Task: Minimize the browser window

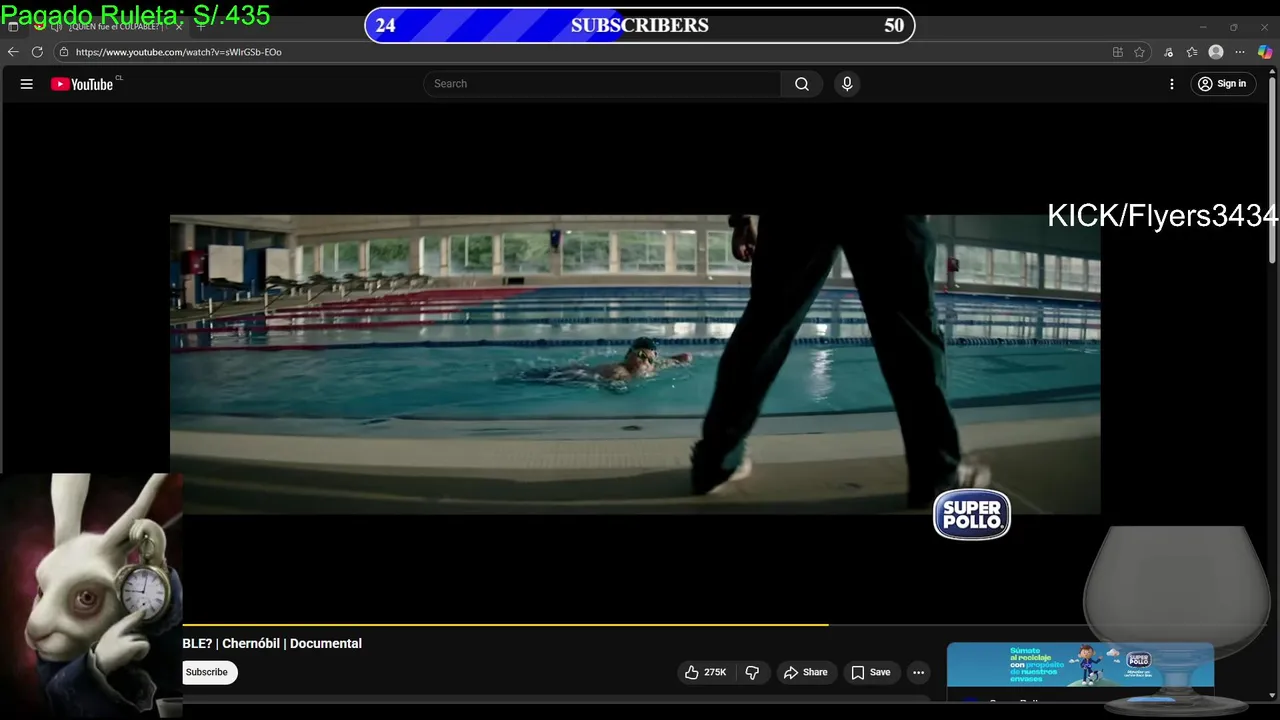Action: [x=1203, y=27]
